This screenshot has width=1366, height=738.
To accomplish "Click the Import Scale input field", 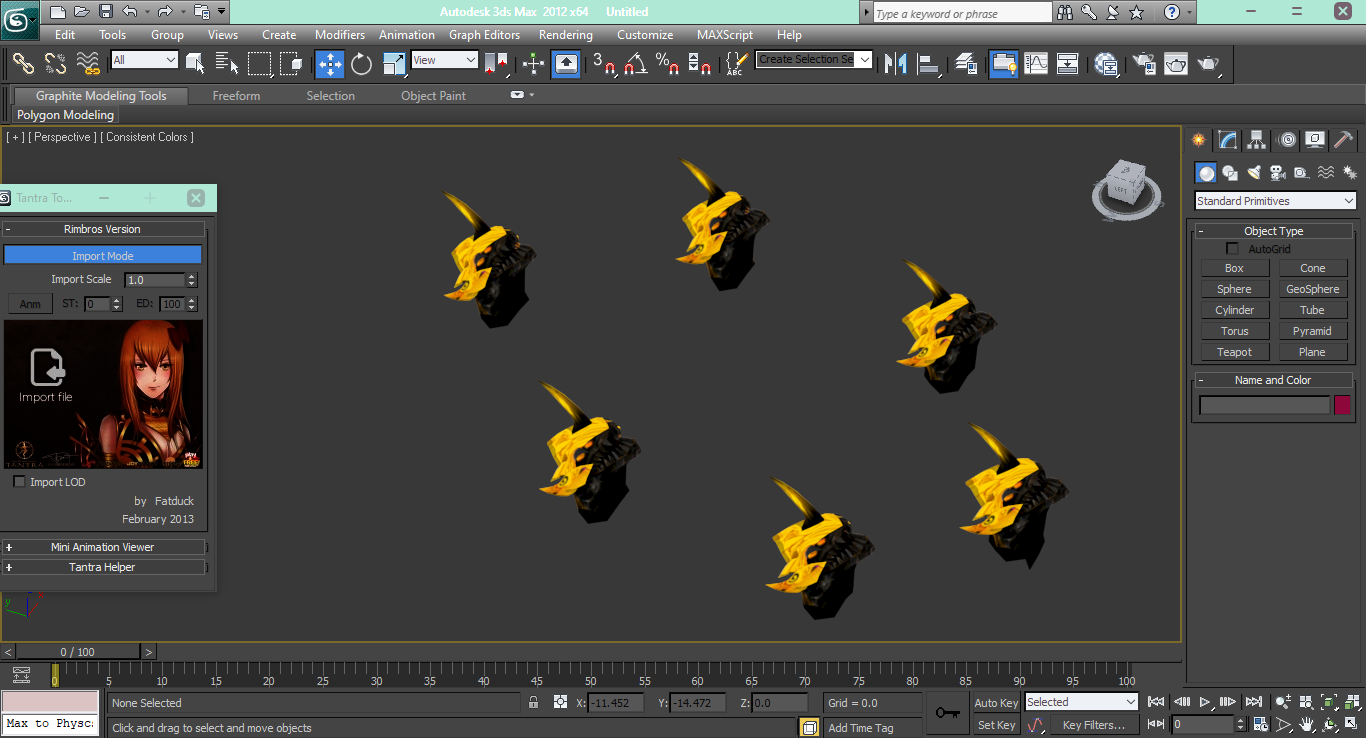I will pyautogui.click(x=155, y=280).
